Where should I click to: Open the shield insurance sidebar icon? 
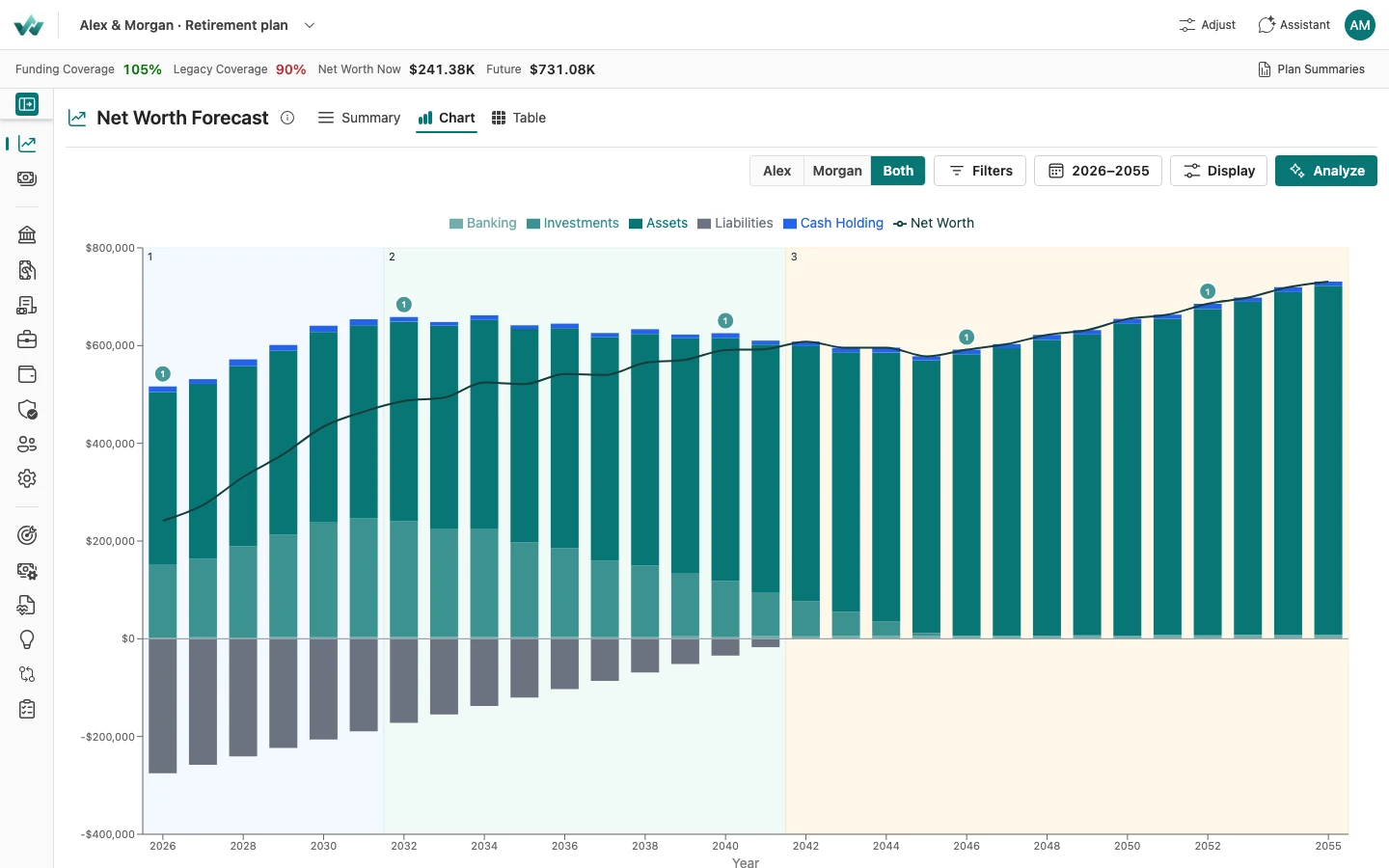pos(27,409)
